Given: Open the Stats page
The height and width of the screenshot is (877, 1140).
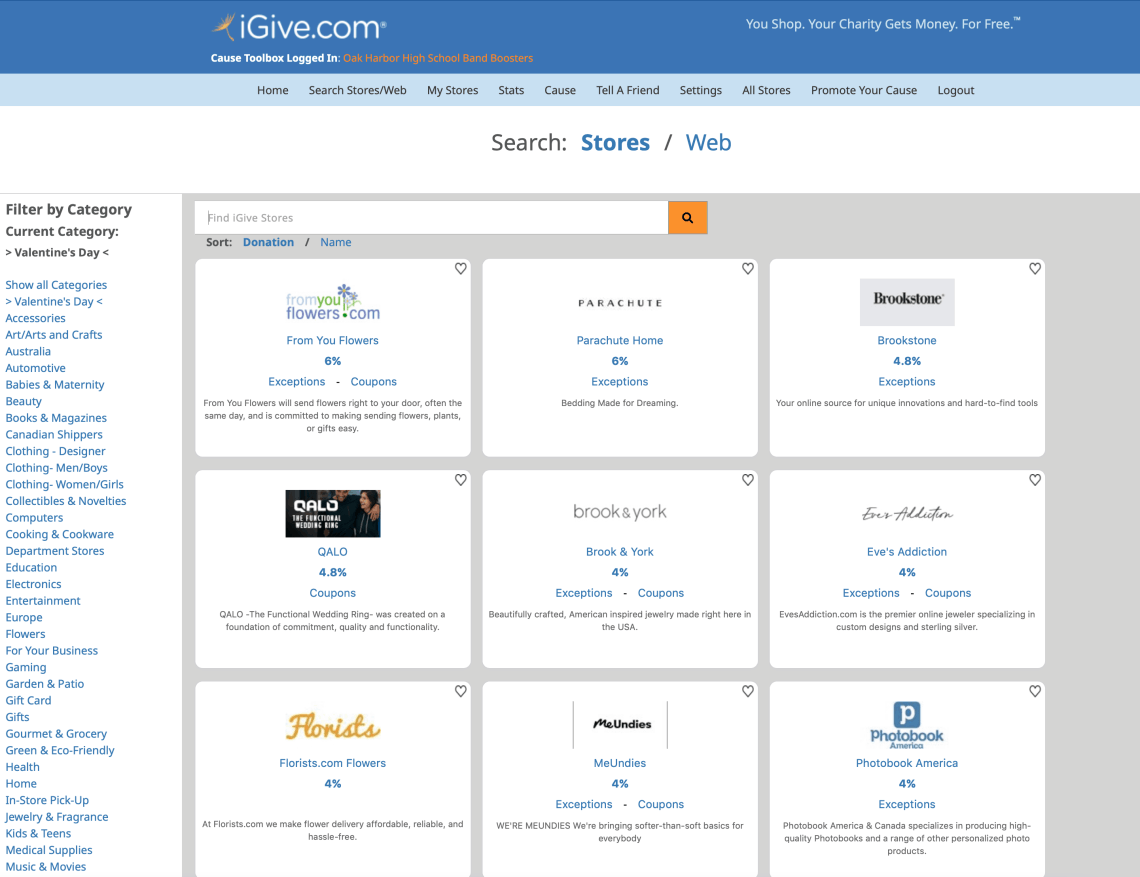Looking at the screenshot, I should [x=511, y=90].
